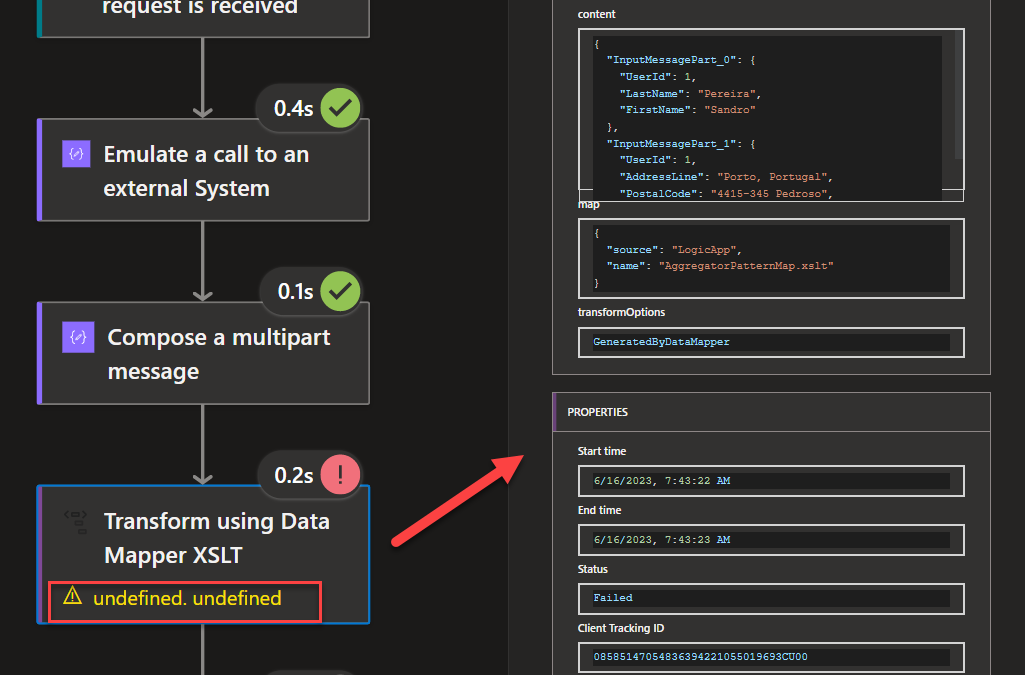Click the transformOptions GeneratedByDataMapper field

pyautogui.click(x=771, y=342)
